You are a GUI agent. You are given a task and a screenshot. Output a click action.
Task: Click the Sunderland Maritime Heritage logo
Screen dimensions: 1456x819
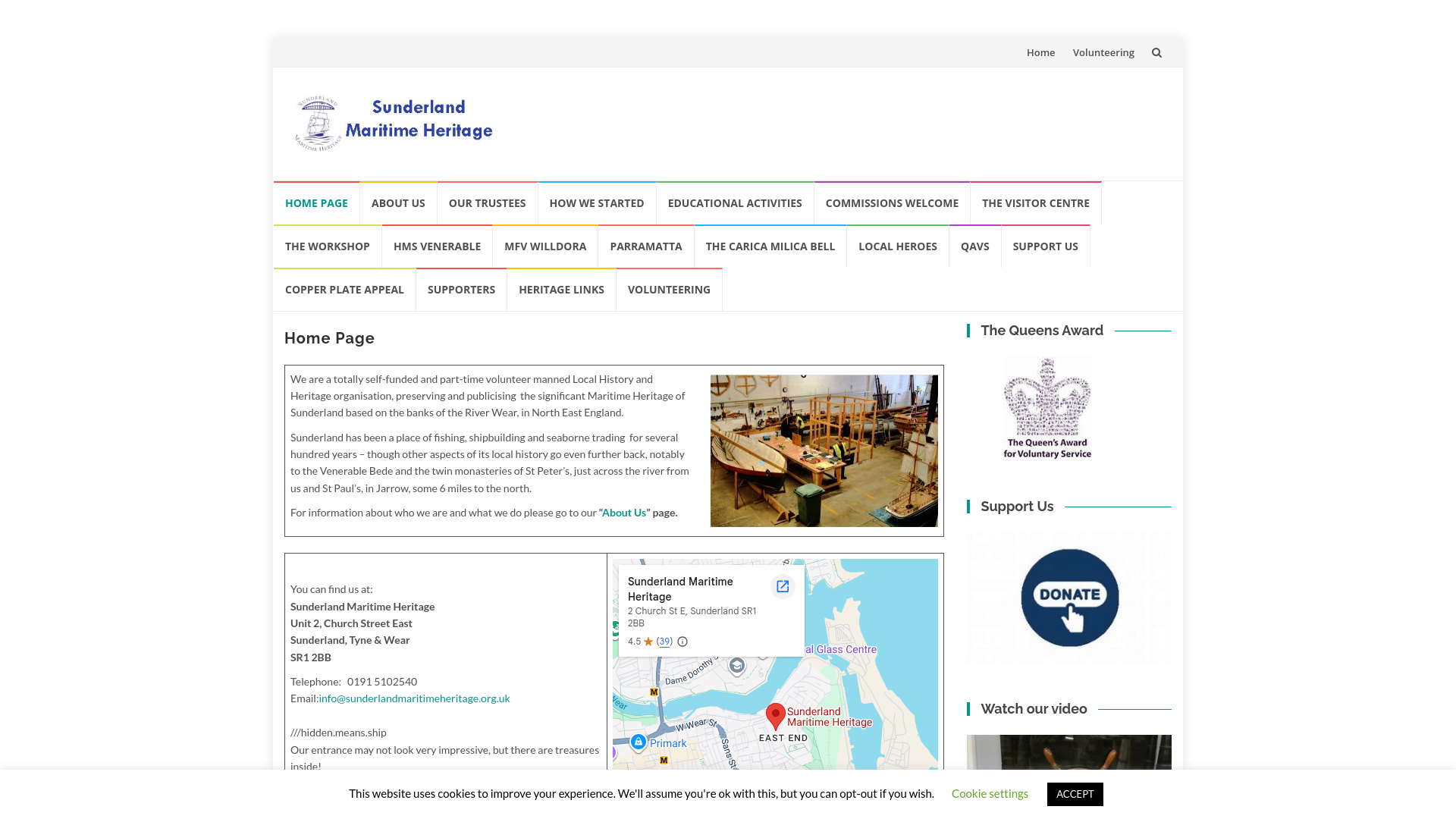(394, 124)
